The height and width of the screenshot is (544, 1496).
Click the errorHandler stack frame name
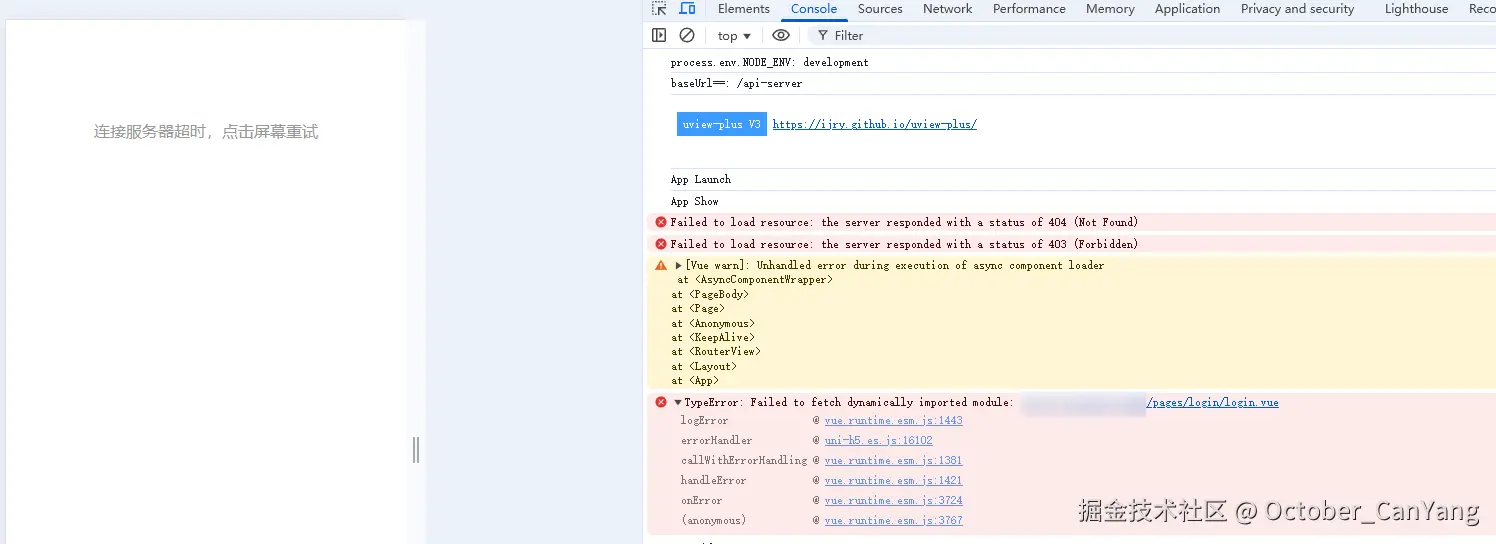[717, 441]
